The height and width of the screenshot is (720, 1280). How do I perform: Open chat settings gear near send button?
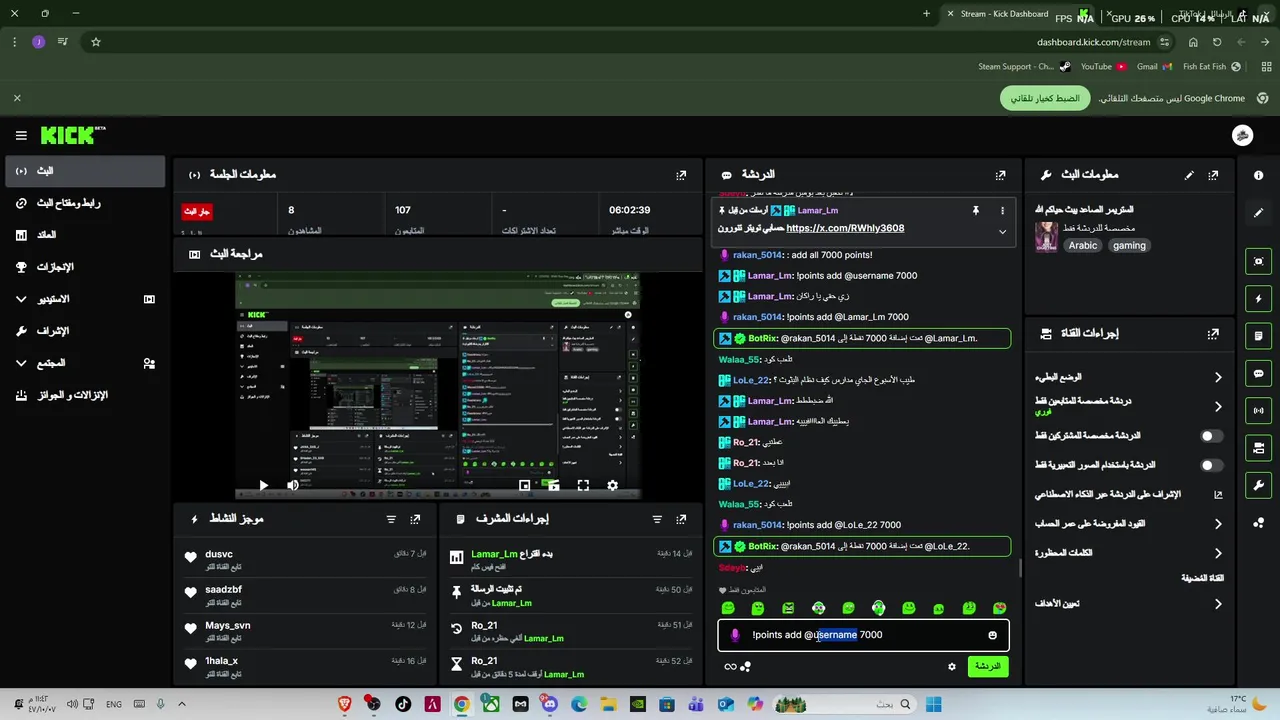(x=951, y=667)
